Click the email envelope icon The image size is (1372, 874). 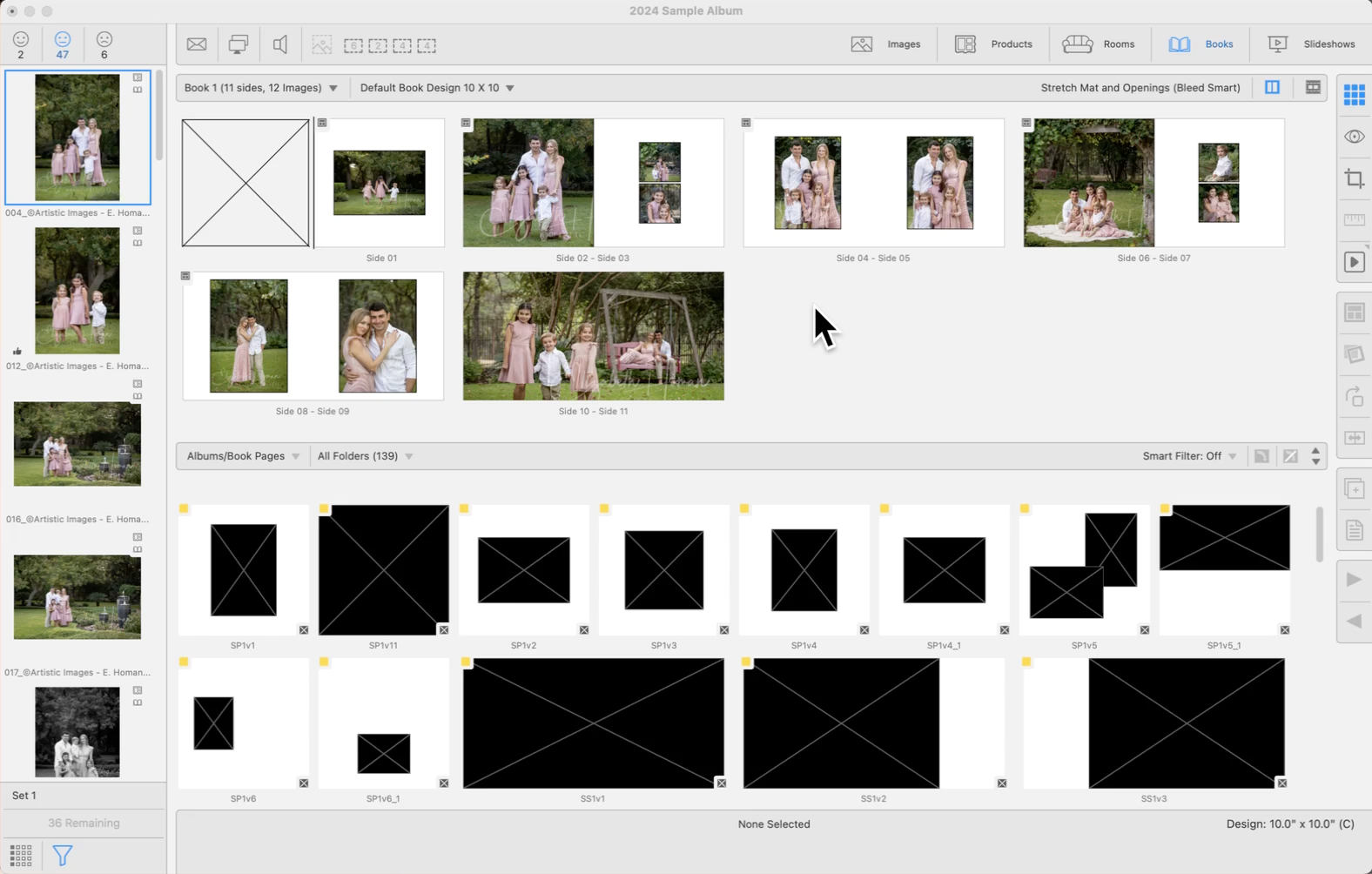(x=197, y=44)
